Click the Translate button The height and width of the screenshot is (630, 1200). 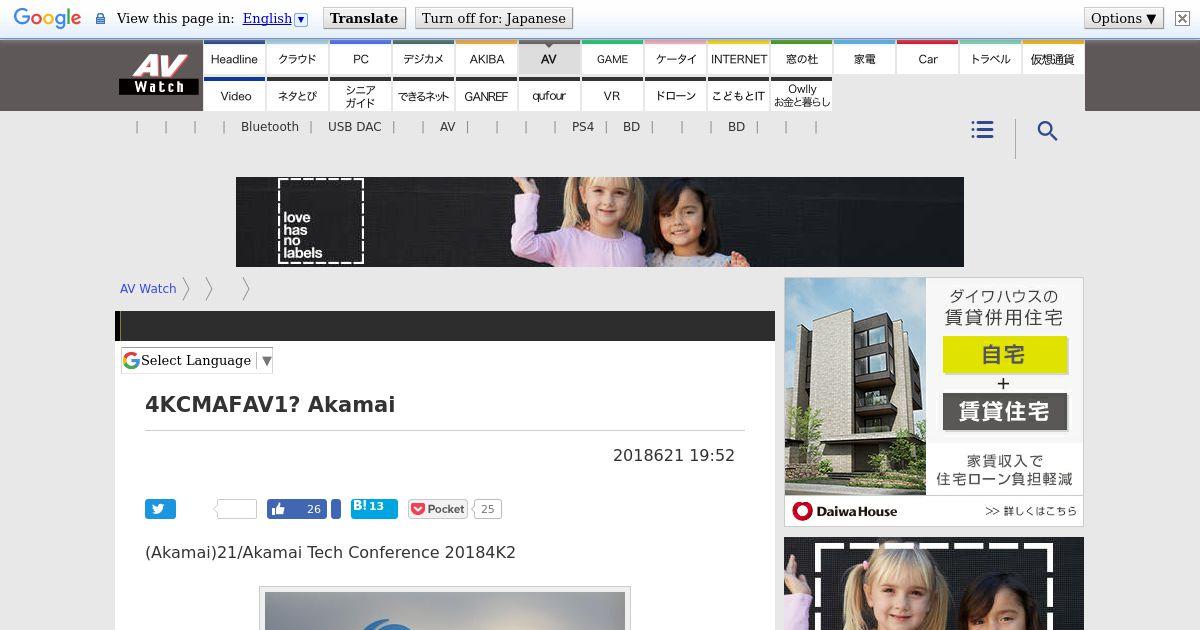[364, 18]
